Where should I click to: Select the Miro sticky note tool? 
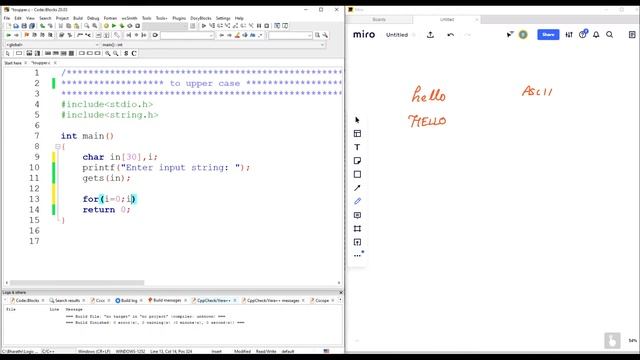357,161
